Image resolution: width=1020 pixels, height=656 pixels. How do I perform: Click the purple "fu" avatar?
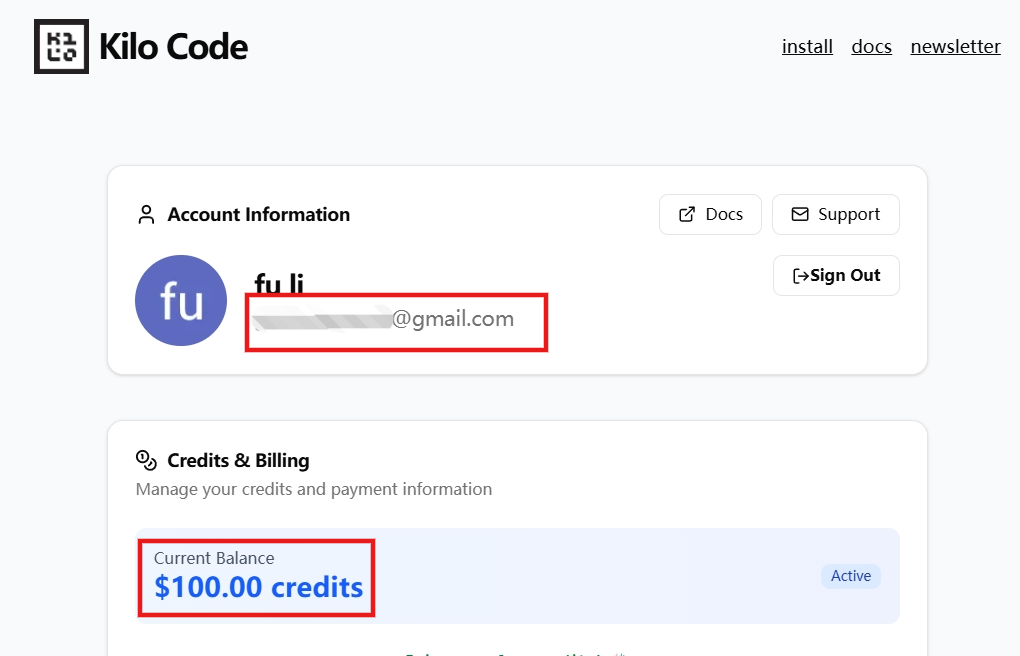tap(181, 301)
